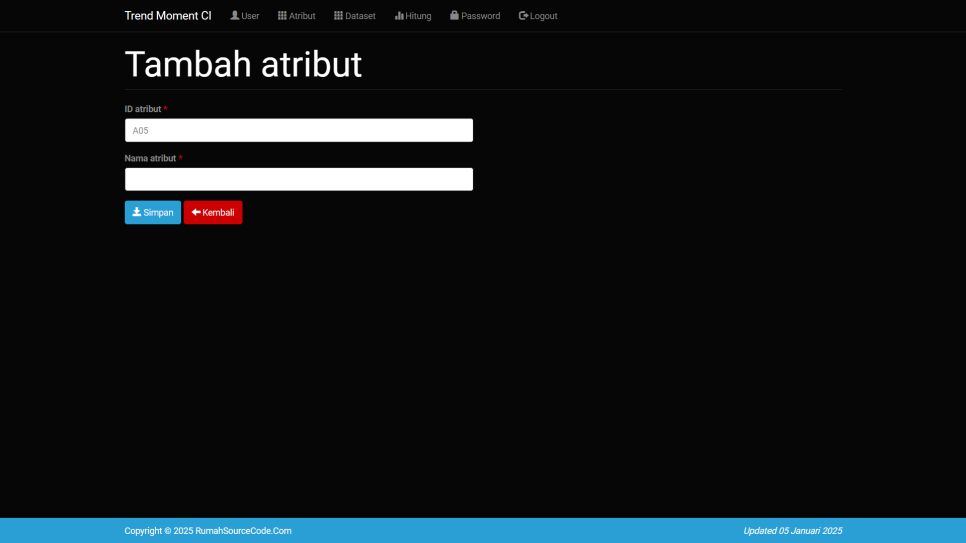This screenshot has width=966, height=543.
Task: Go back with the Kembali button
Action: coord(213,212)
